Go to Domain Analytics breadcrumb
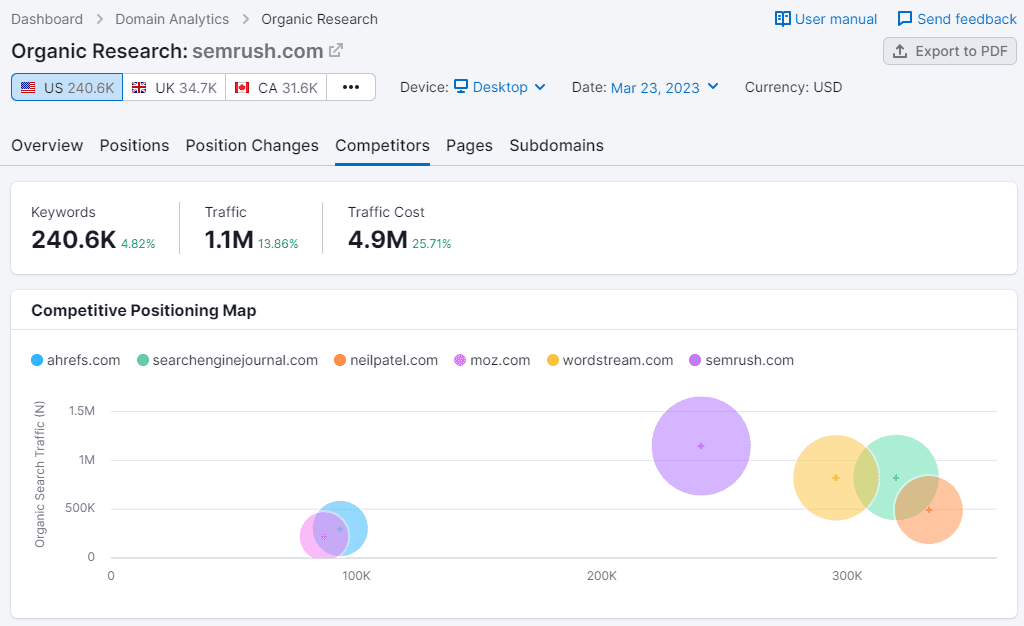Image resolution: width=1024 pixels, height=626 pixels. tap(172, 19)
